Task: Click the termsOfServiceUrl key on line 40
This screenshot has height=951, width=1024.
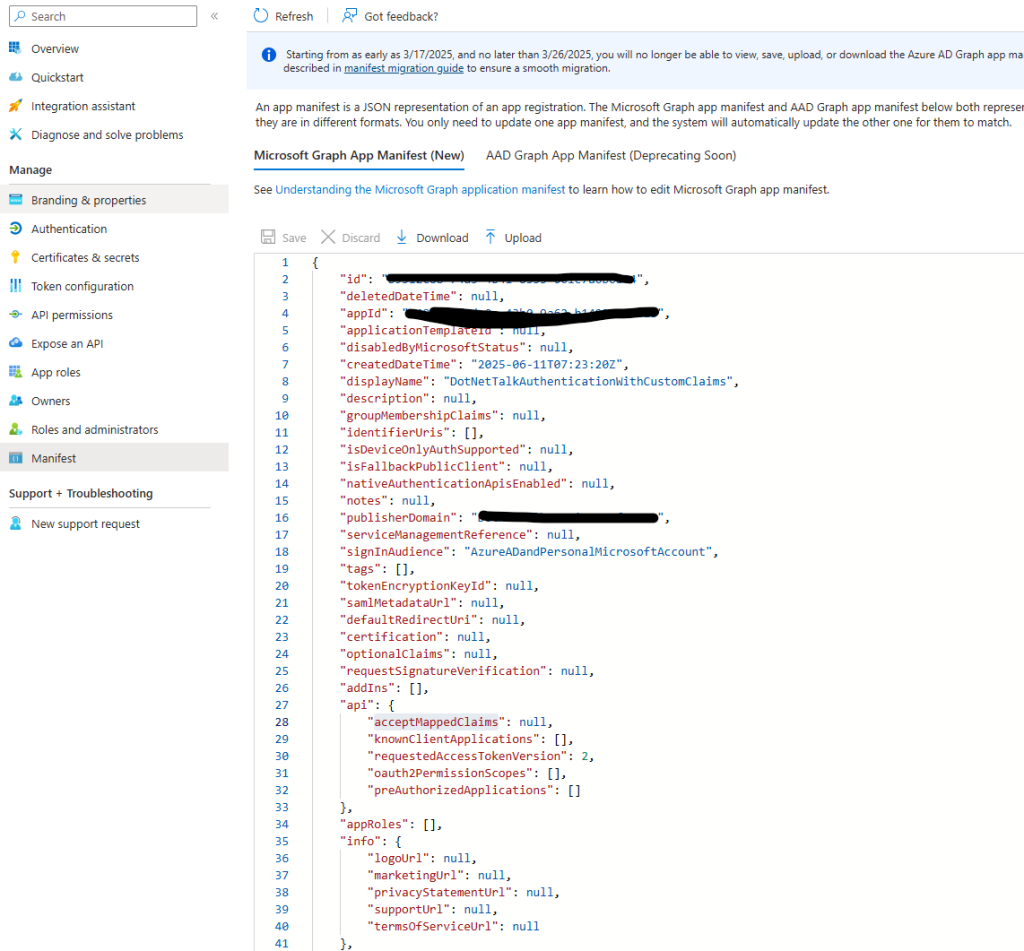Action: [432, 926]
